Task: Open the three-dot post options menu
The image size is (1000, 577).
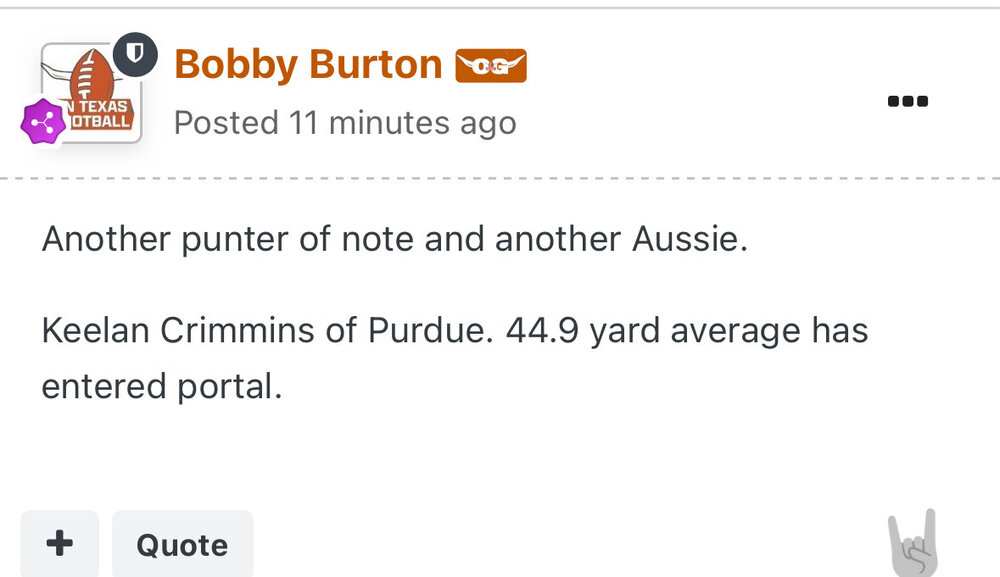Action: point(908,101)
